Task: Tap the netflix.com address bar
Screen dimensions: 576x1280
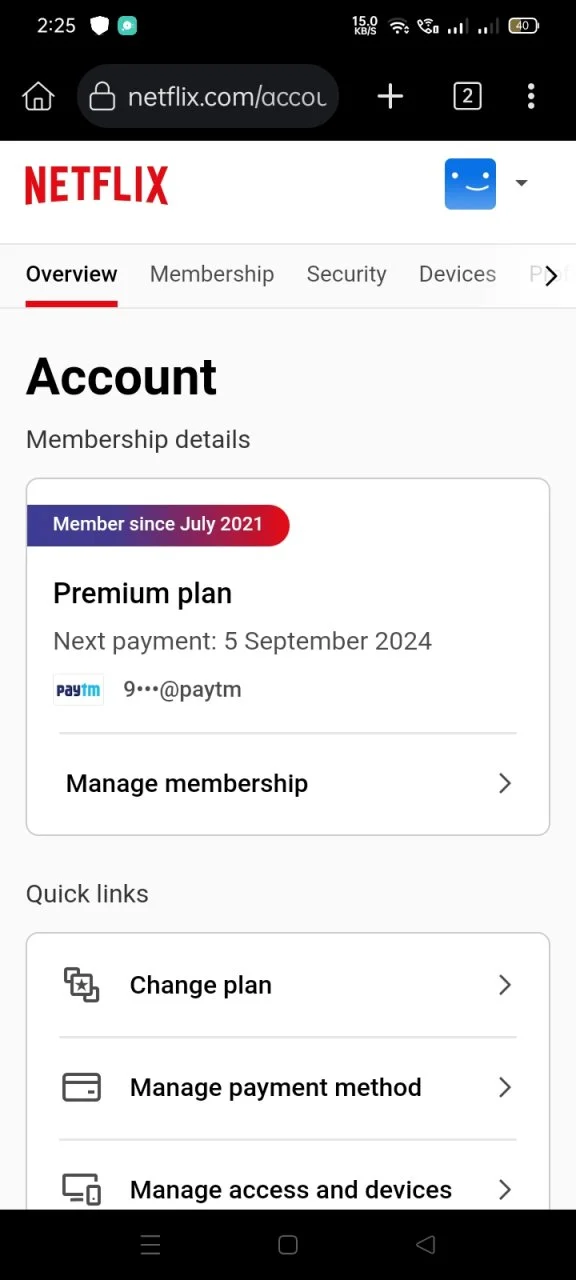Action: tap(208, 96)
